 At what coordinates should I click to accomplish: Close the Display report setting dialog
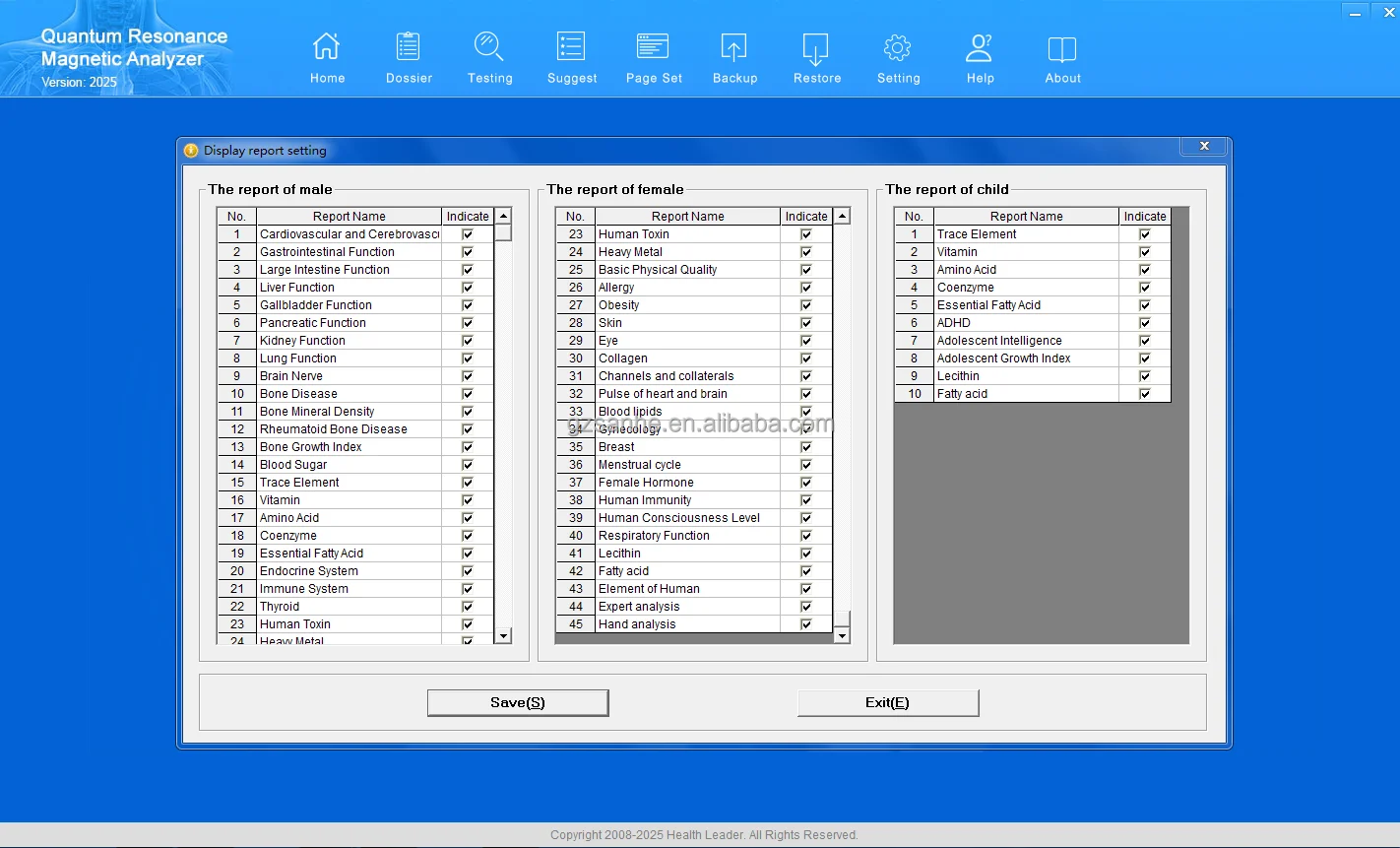tap(1204, 147)
